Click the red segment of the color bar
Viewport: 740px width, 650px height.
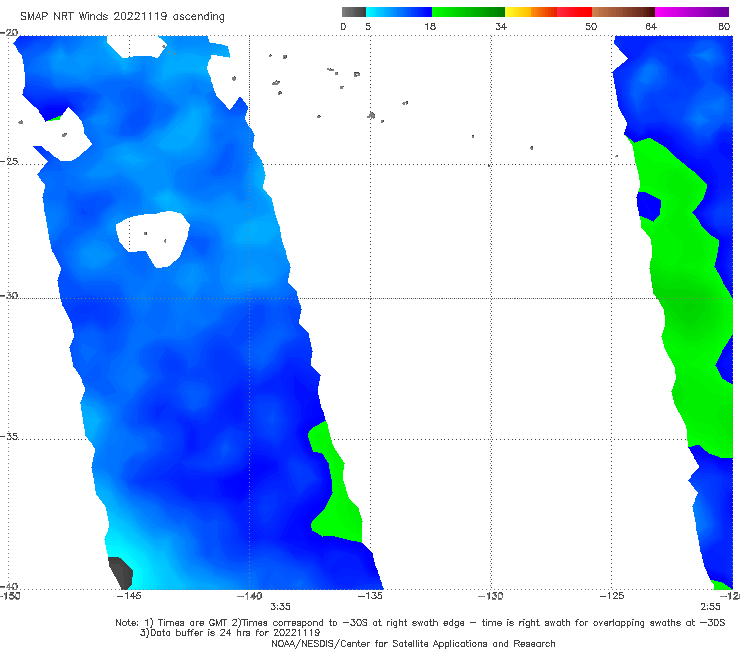point(574,12)
